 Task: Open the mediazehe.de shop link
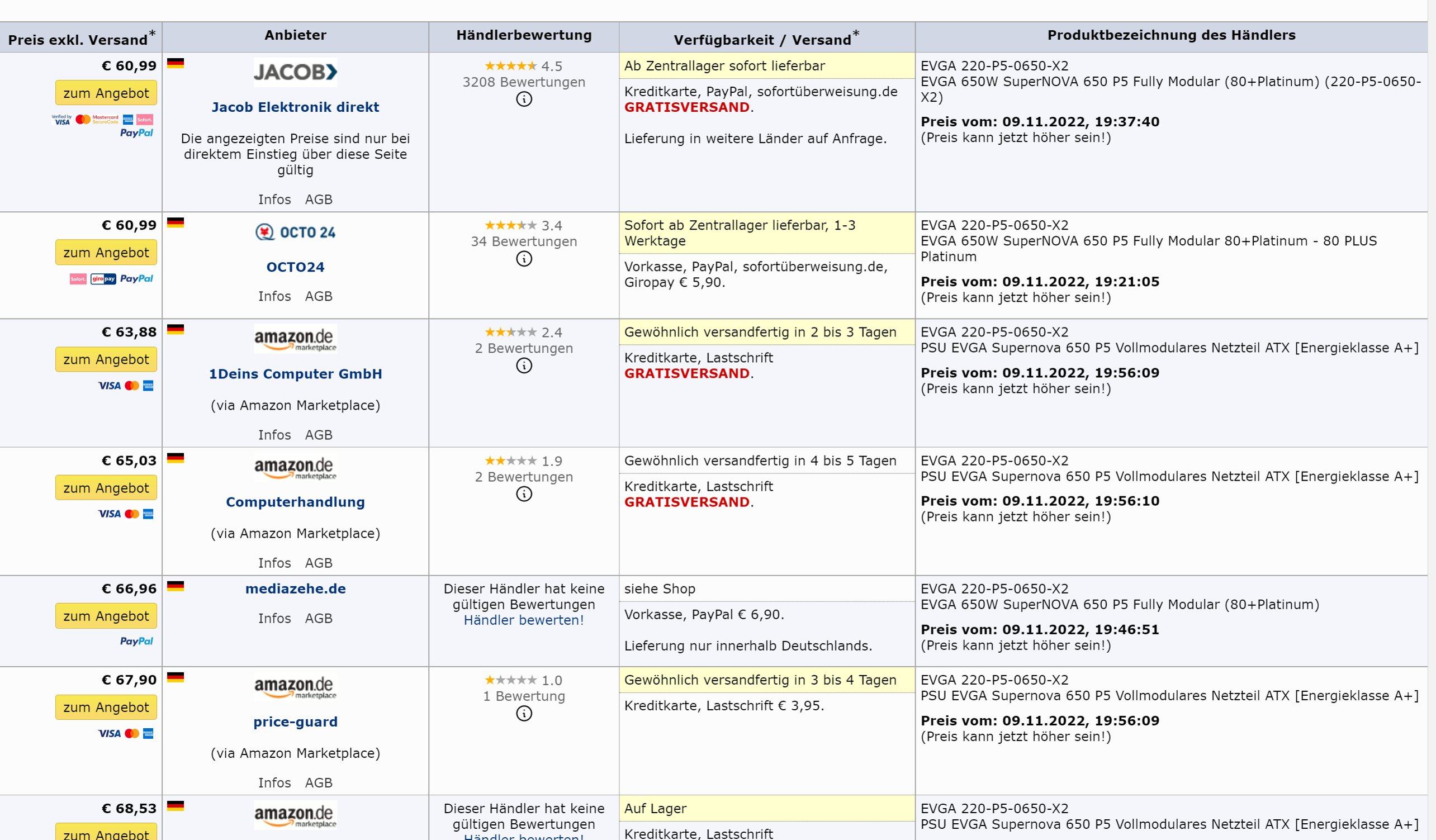click(295, 589)
